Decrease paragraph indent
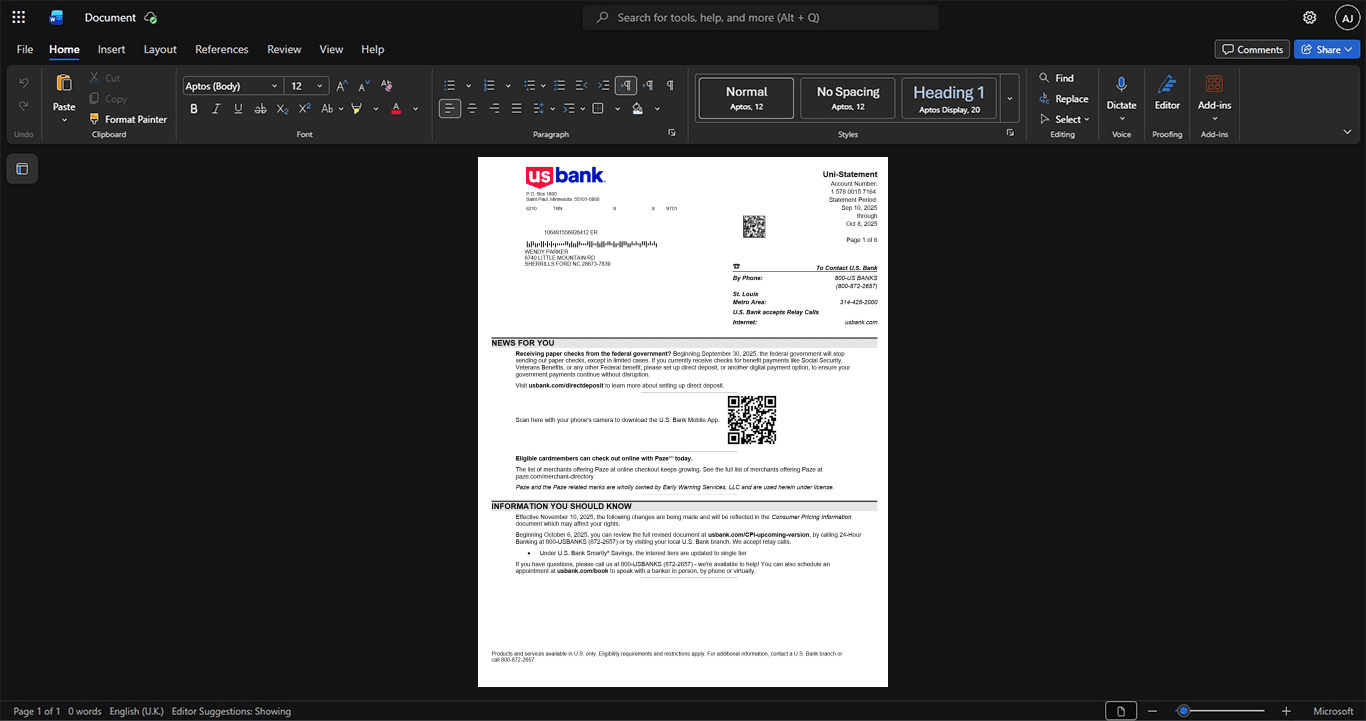Screen dimensions: 1366x721 pyautogui.click(x=582, y=86)
